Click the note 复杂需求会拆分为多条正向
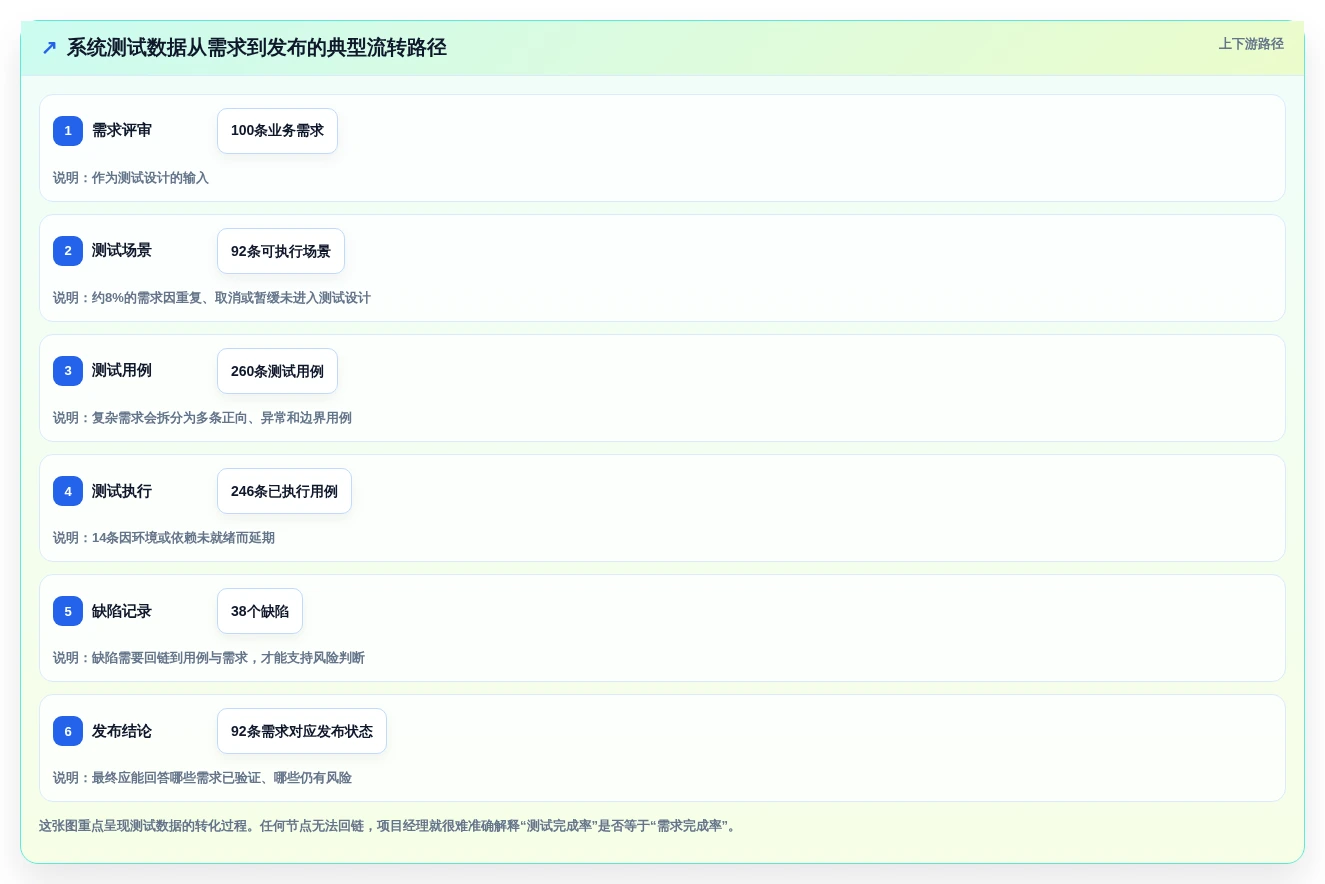The height and width of the screenshot is (884, 1325). [202, 418]
